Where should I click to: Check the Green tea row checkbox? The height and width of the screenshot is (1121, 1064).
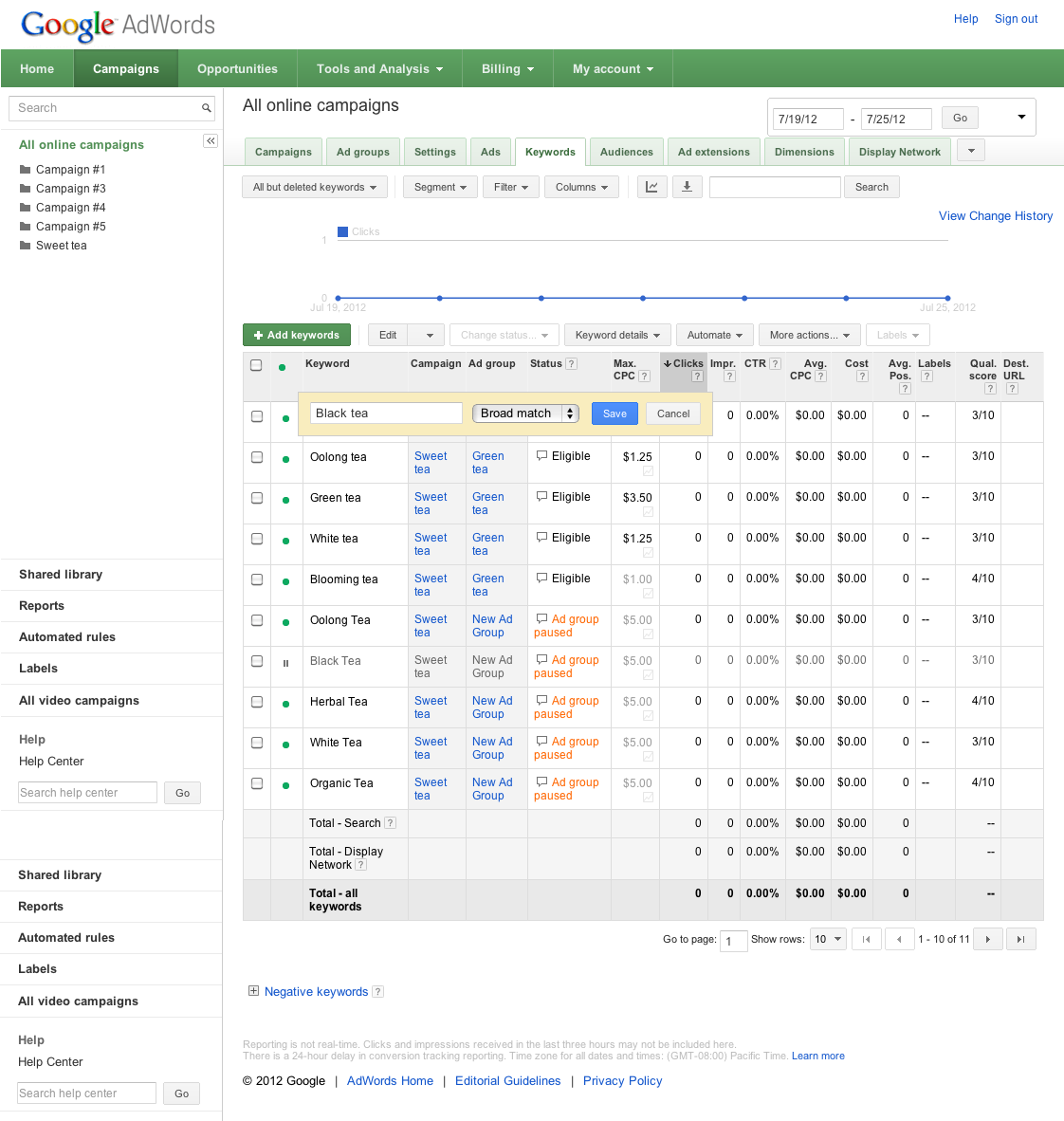click(257, 498)
